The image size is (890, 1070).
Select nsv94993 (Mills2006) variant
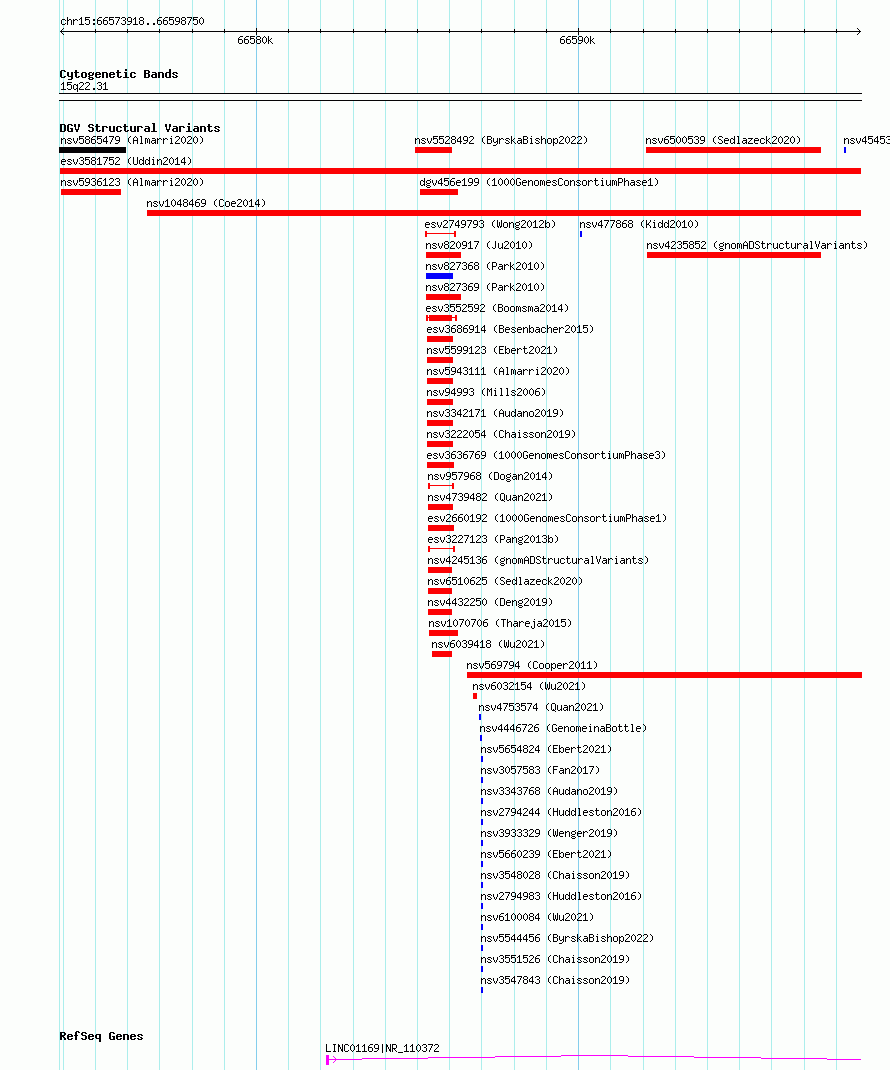click(486, 392)
